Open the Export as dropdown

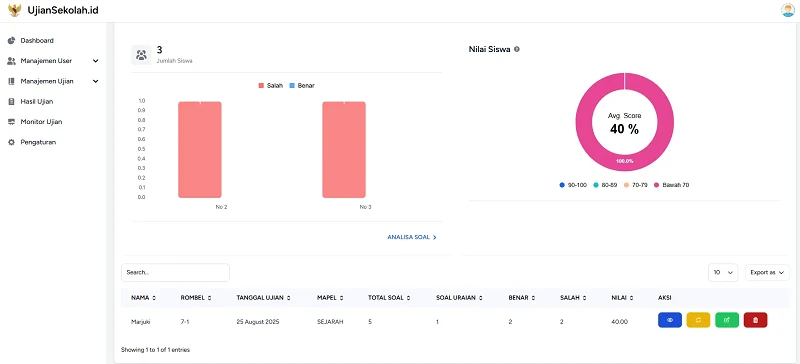(x=767, y=273)
